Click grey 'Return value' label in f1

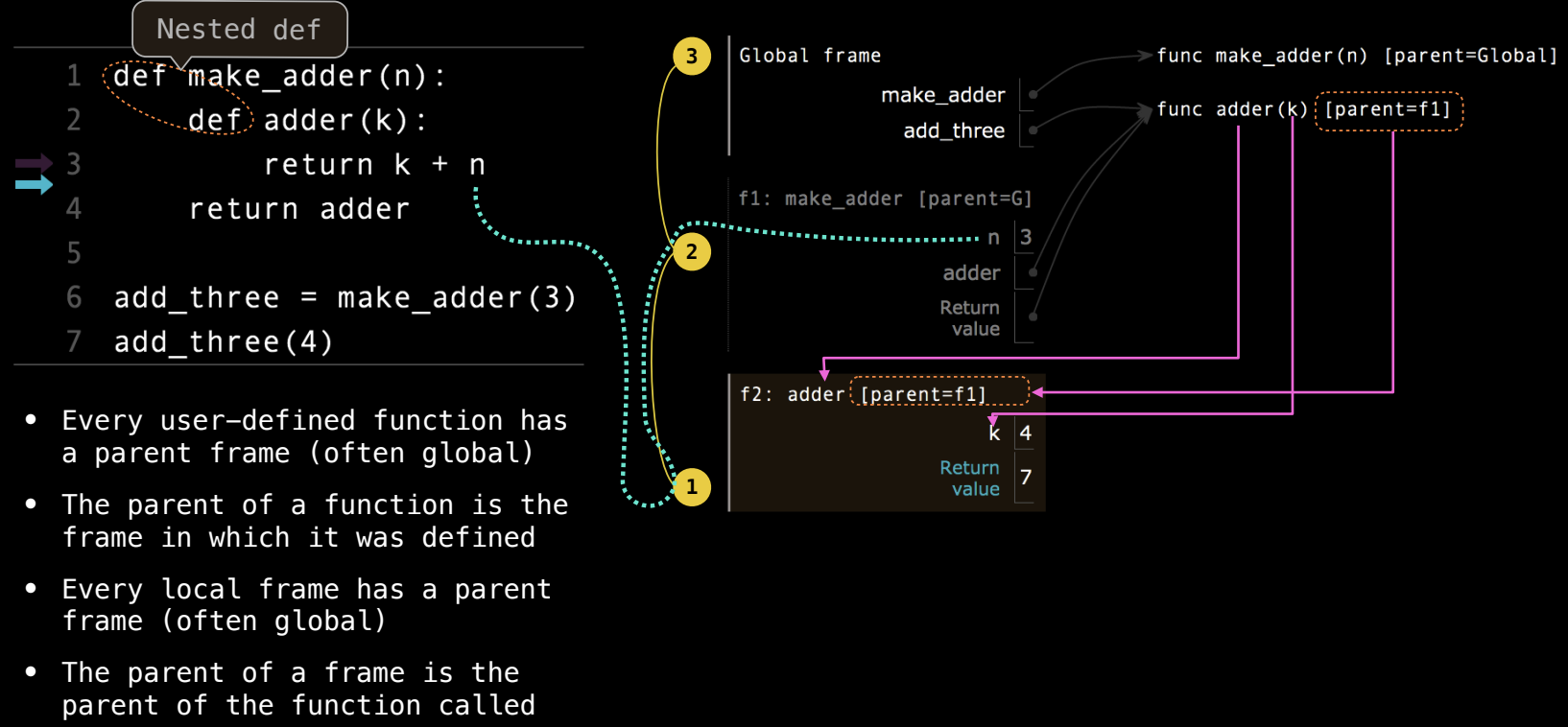coord(969,318)
